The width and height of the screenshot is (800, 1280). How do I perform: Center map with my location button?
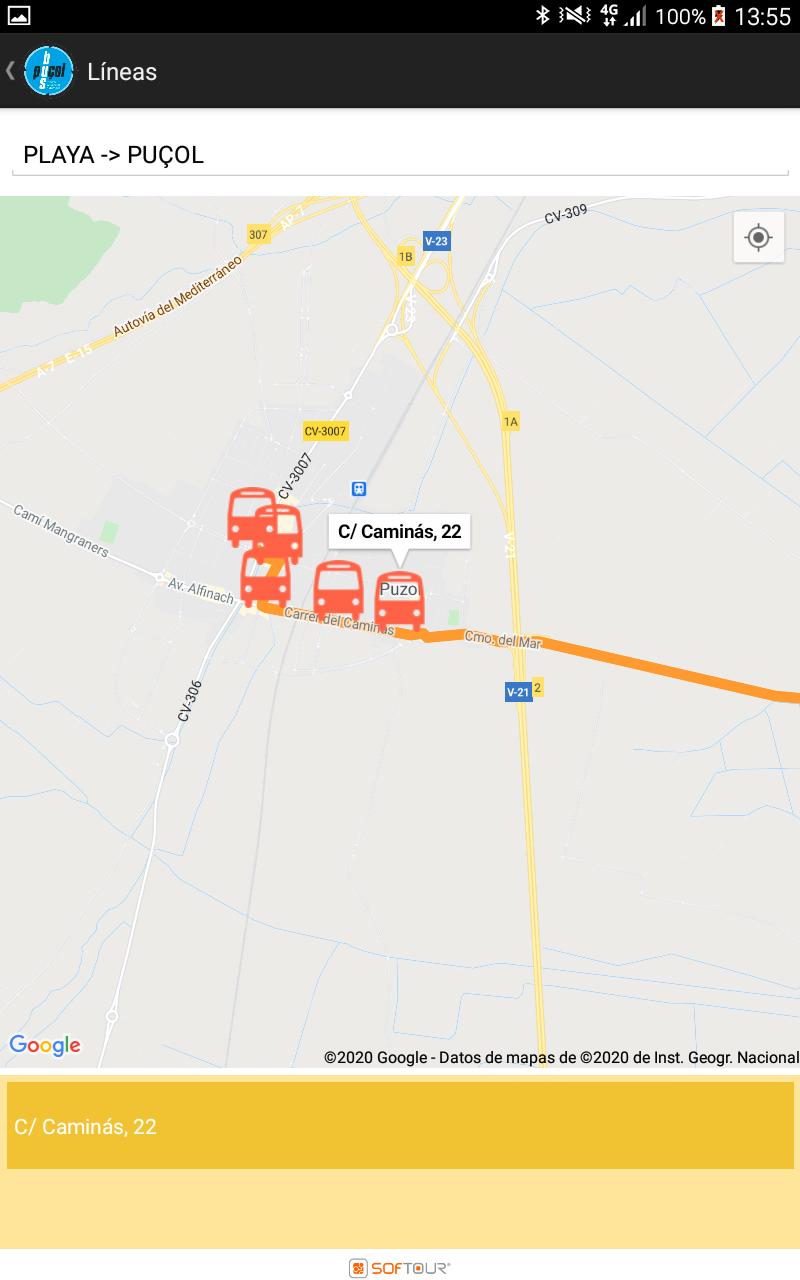(758, 238)
